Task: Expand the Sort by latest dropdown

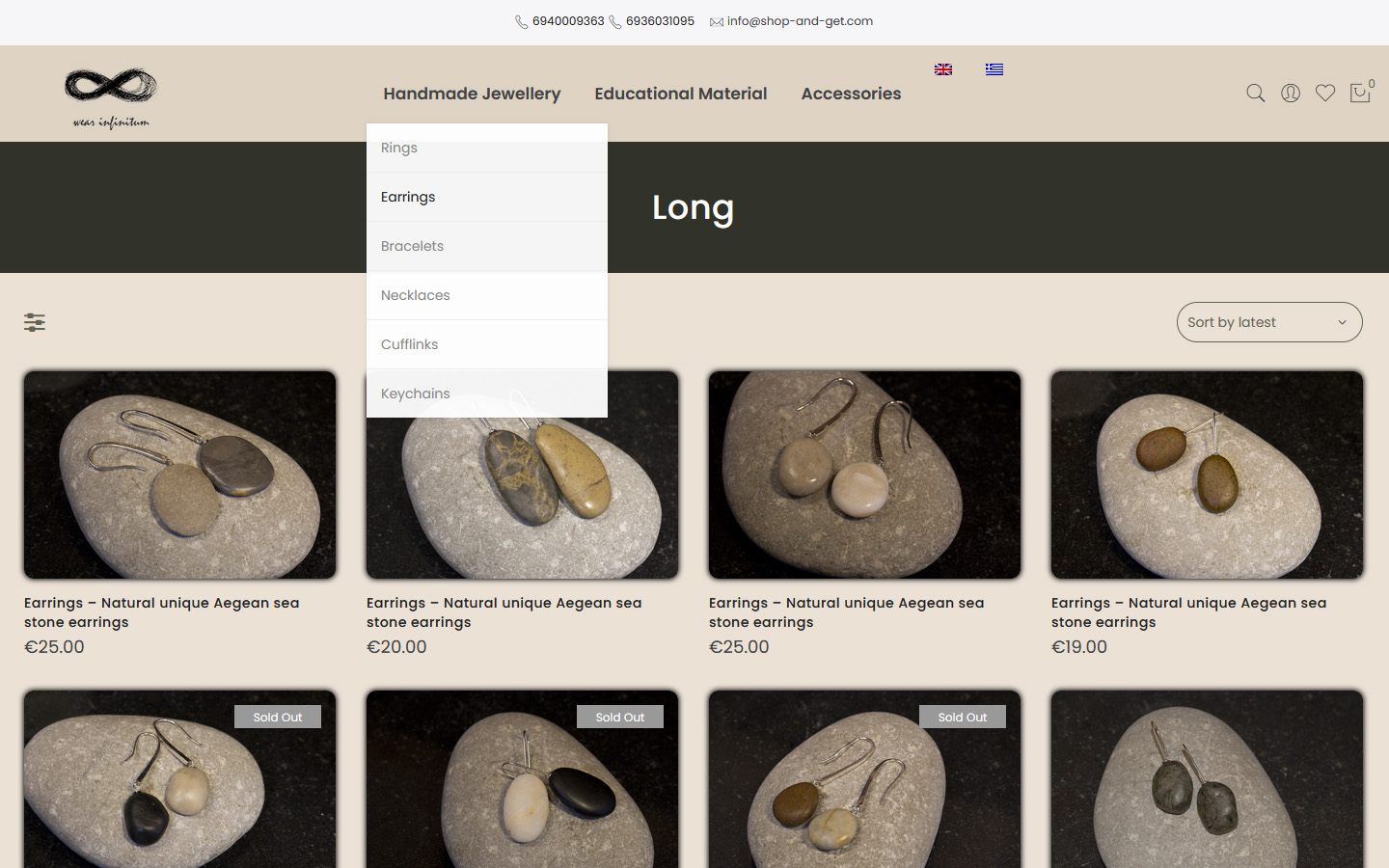Action: pyautogui.click(x=1269, y=322)
